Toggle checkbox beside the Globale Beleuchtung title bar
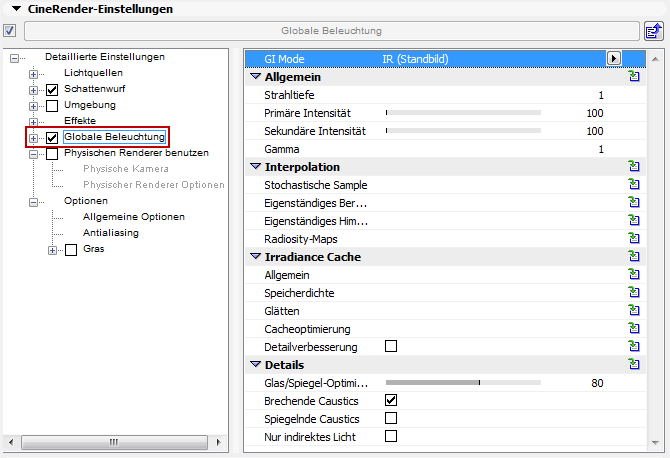This screenshot has width=670, height=458. click(9, 31)
